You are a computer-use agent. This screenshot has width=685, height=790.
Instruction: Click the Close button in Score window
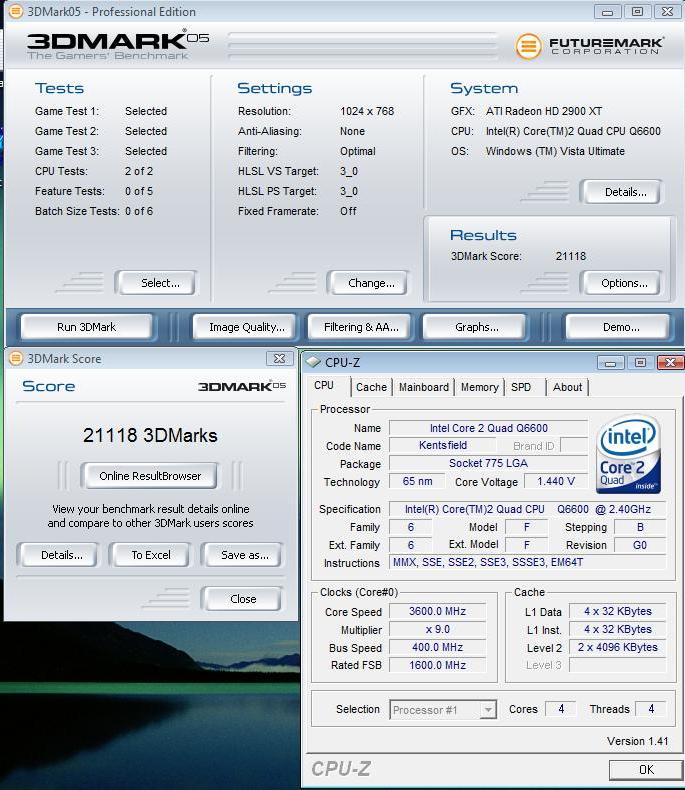(x=243, y=599)
